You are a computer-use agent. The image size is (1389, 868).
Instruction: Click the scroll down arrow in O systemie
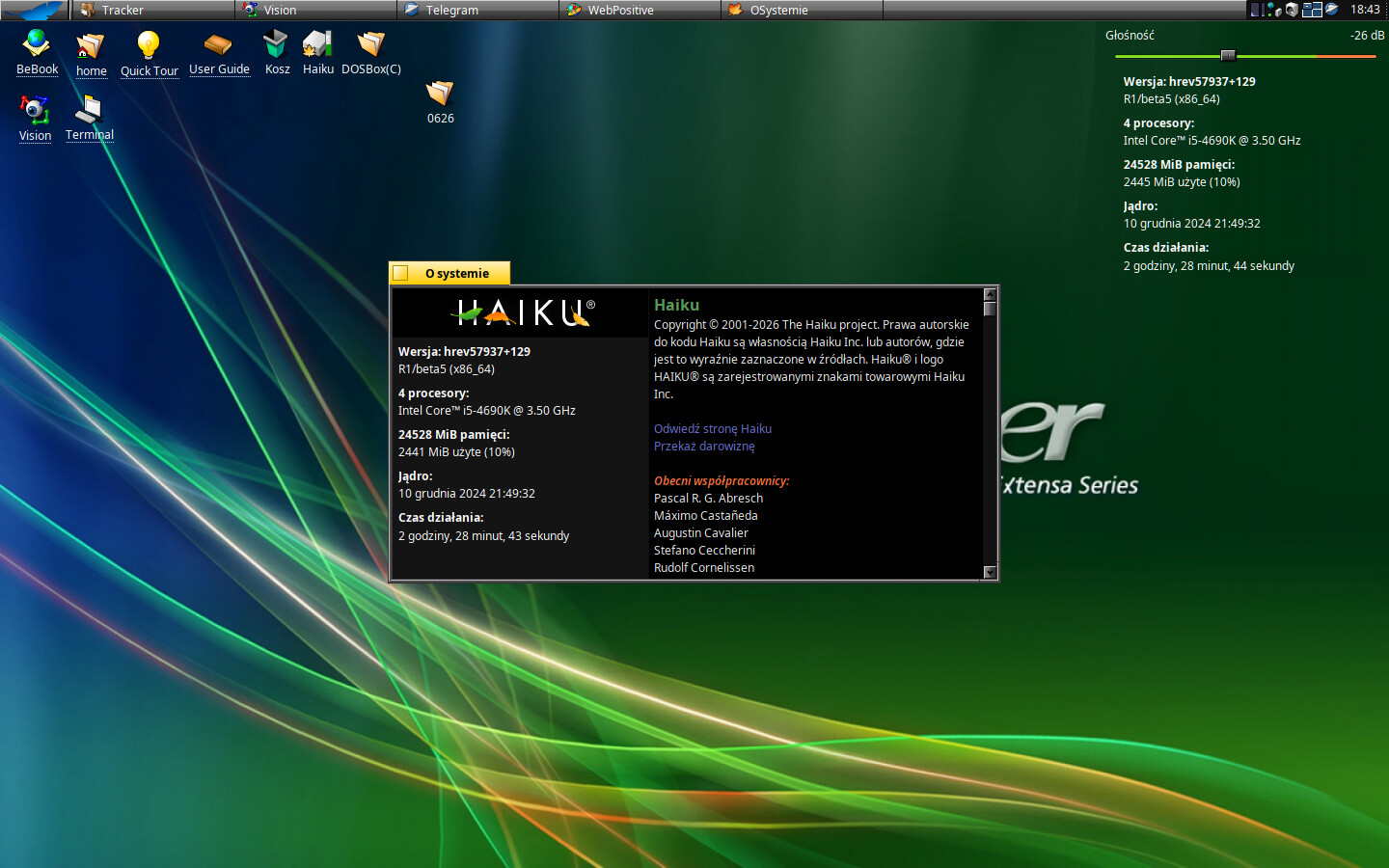pos(990,572)
